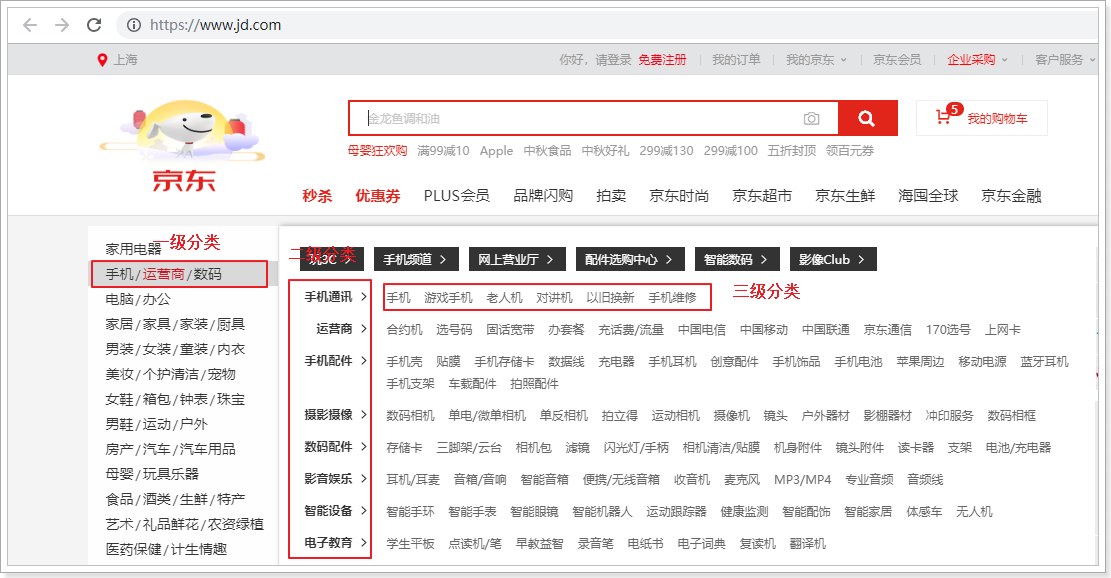Click the site info icon in address bar
Screen dimensions: 1111x578
click(134, 25)
